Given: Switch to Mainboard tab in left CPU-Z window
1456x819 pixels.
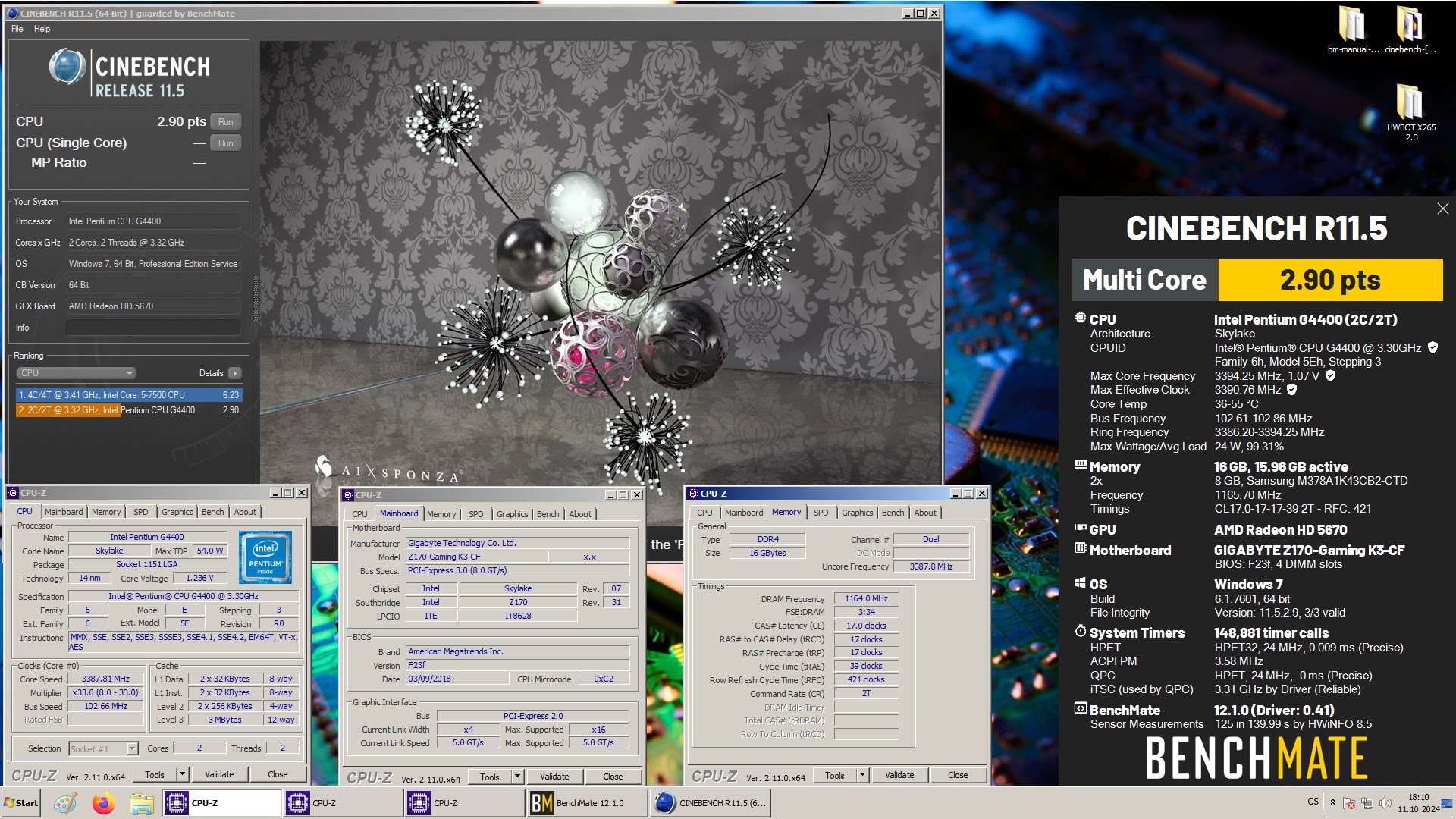Looking at the screenshot, I should click(64, 512).
